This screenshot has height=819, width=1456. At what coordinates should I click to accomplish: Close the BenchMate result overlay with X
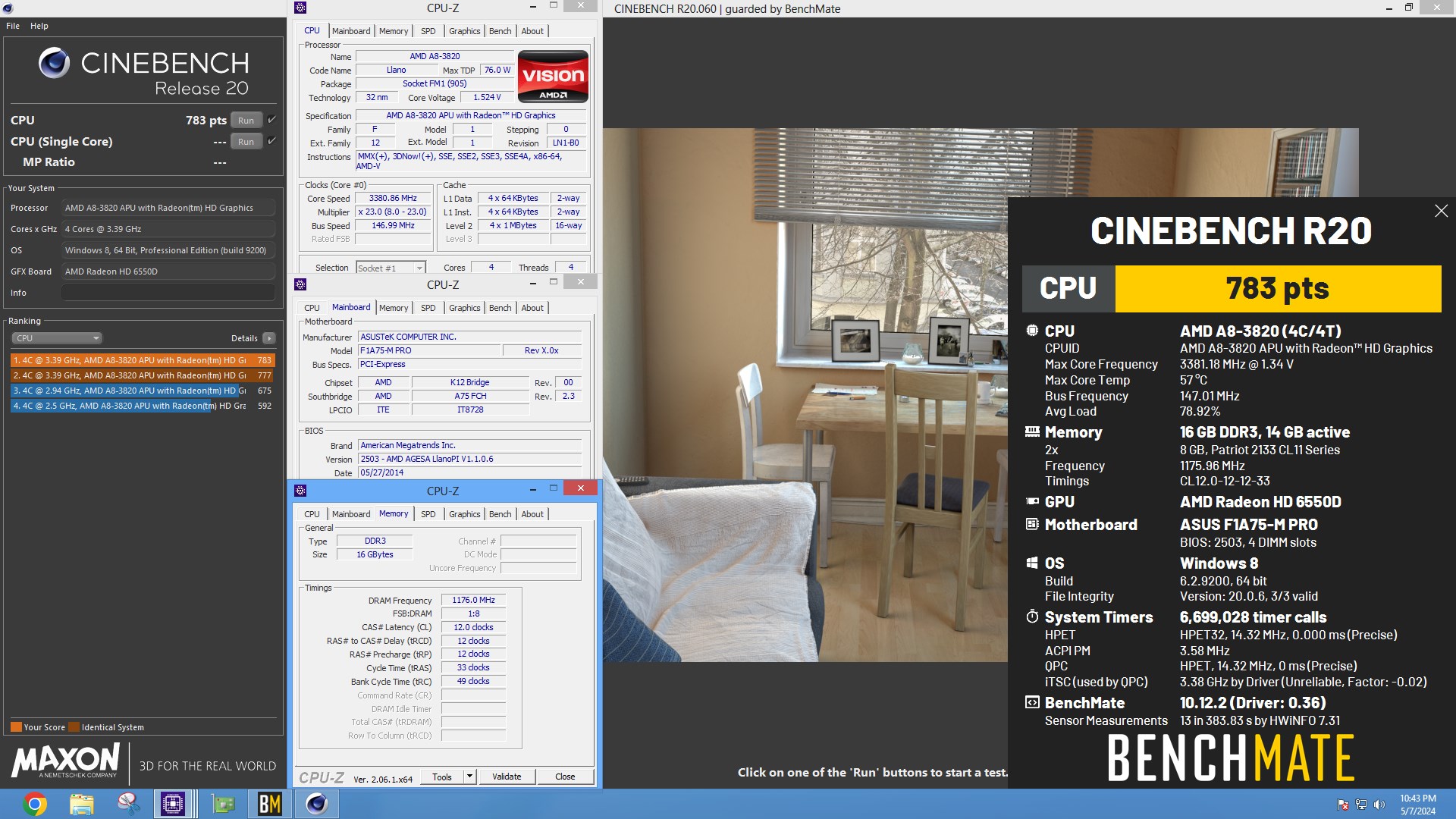[1441, 211]
